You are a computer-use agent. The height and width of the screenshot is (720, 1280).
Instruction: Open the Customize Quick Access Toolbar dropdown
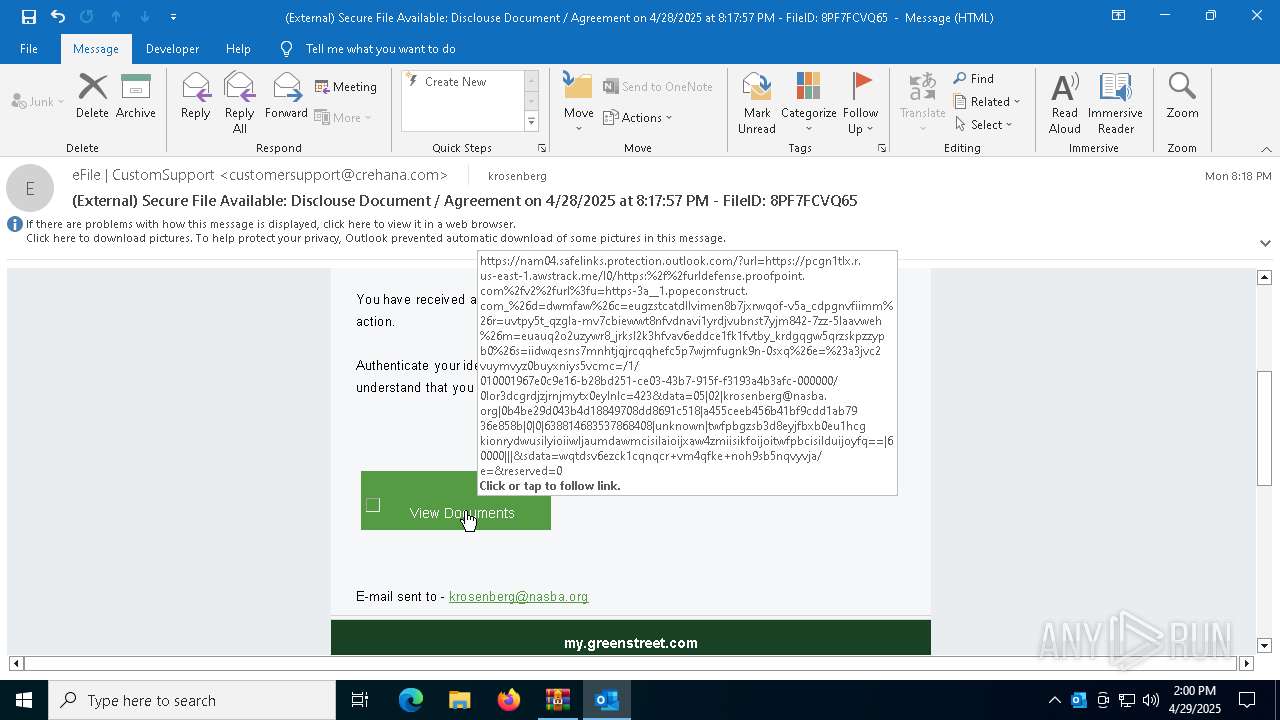coord(174,17)
